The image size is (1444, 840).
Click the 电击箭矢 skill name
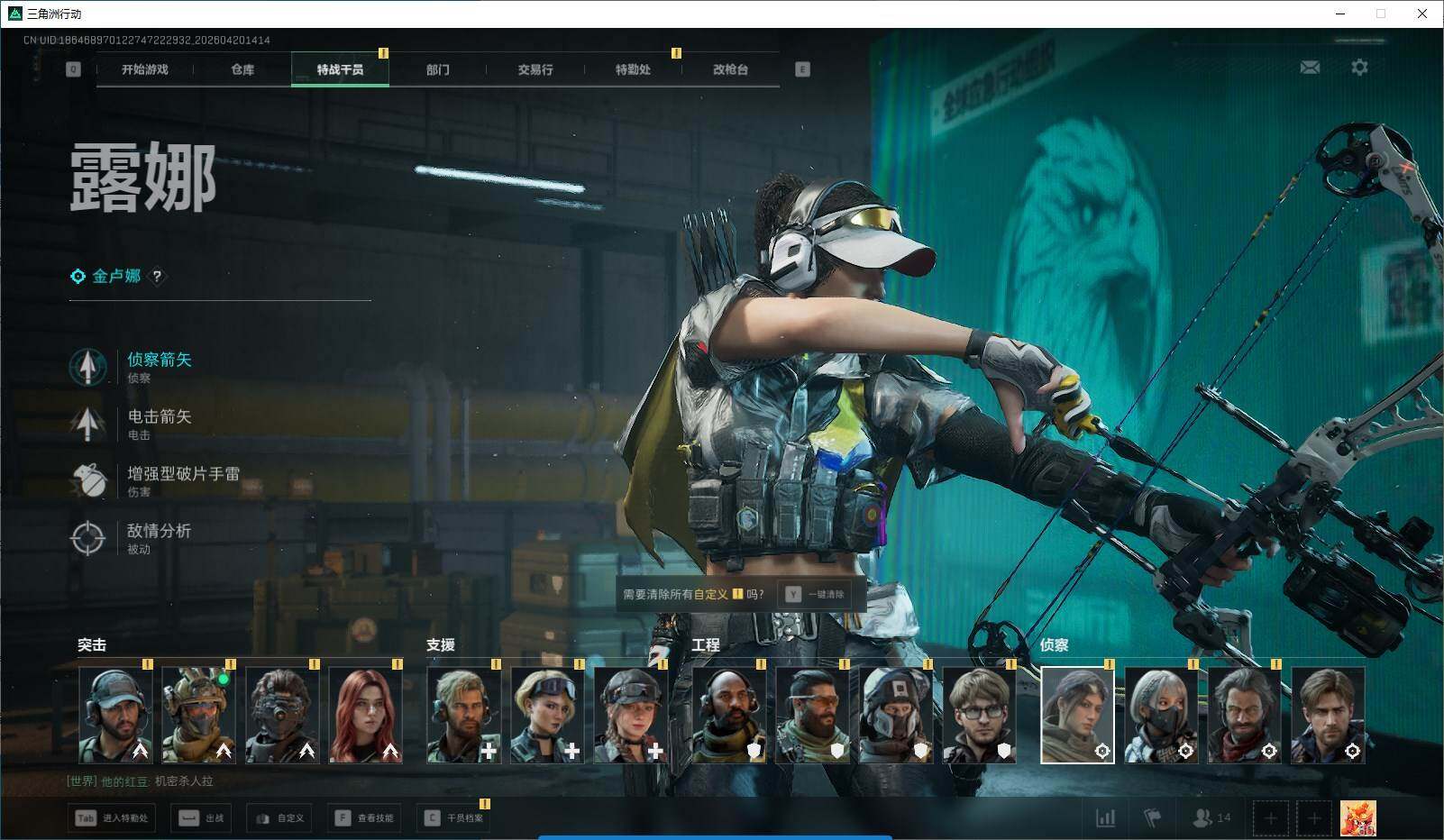click(x=160, y=416)
